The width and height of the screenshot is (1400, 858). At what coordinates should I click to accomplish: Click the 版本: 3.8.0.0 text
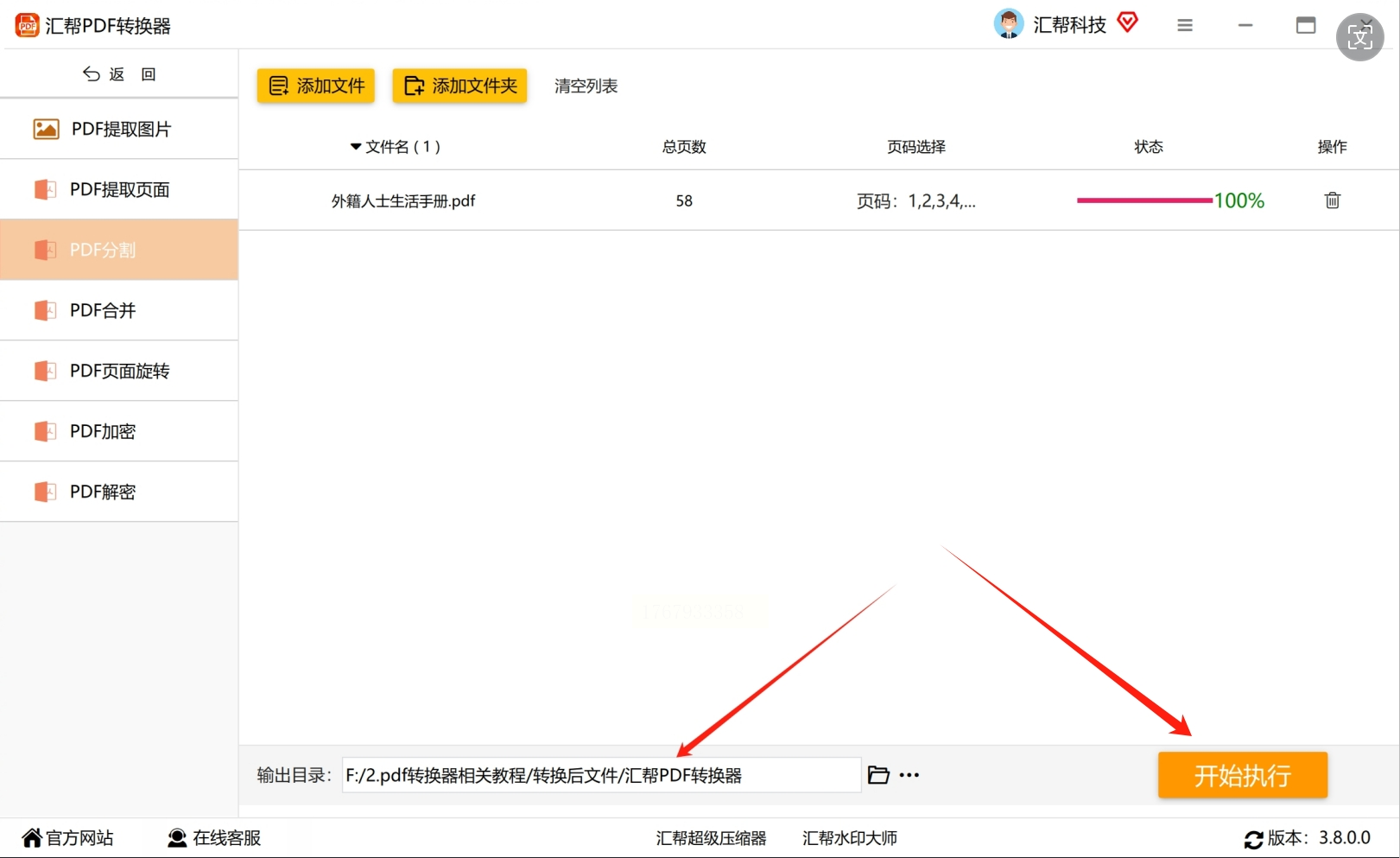(1319, 838)
